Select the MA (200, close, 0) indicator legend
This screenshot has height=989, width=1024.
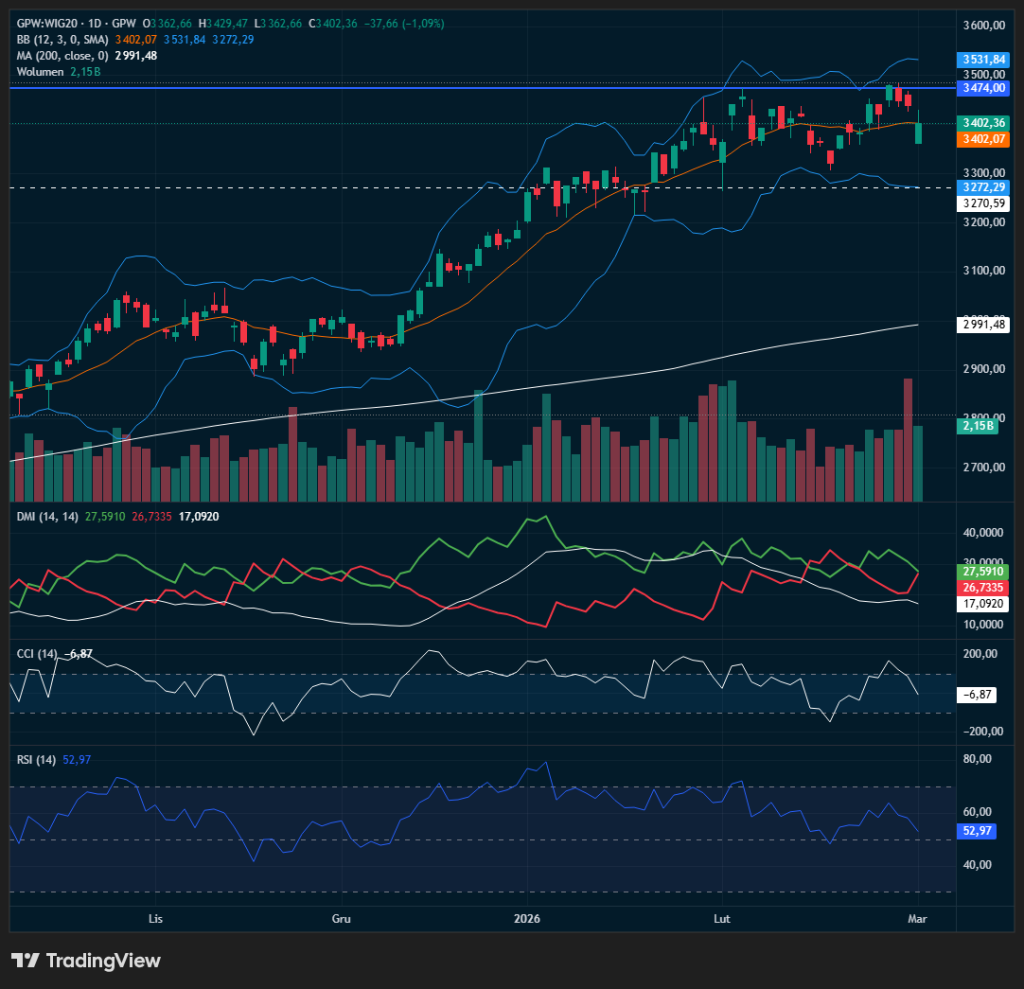61,56
